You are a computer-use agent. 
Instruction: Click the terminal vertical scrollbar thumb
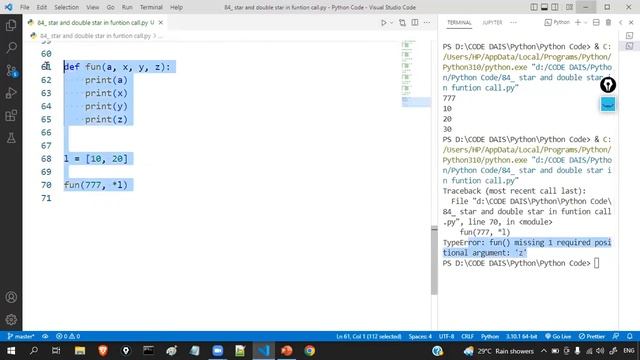[x=434, y=260]
